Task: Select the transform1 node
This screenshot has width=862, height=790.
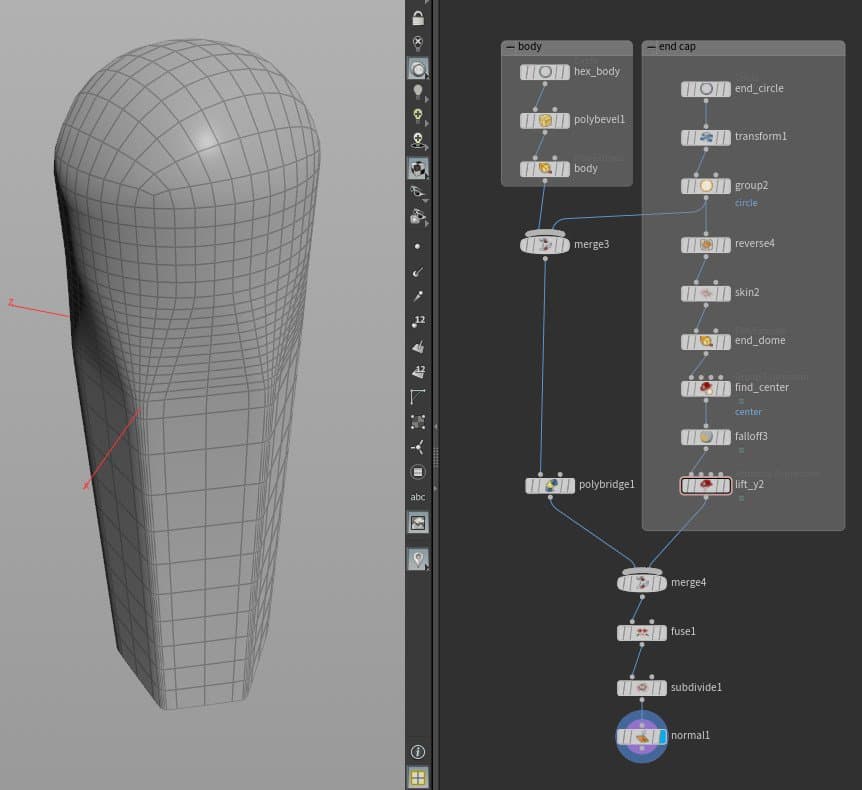Action: coord(706,137)
